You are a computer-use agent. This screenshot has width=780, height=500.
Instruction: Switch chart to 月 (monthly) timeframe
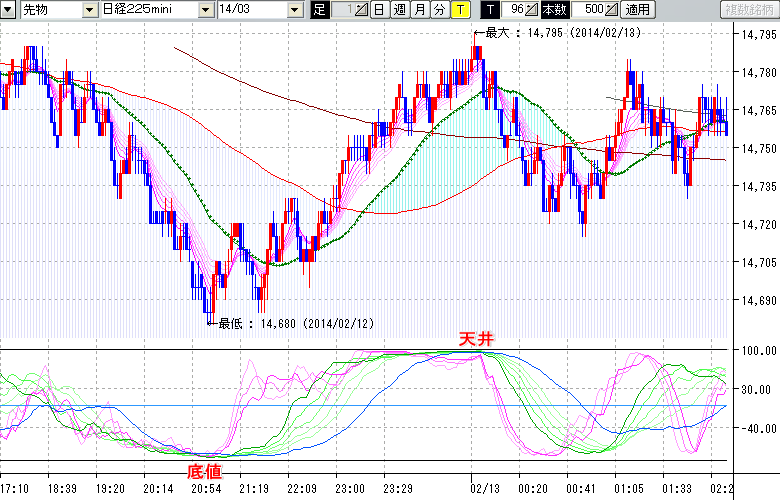tap(419, 10)
